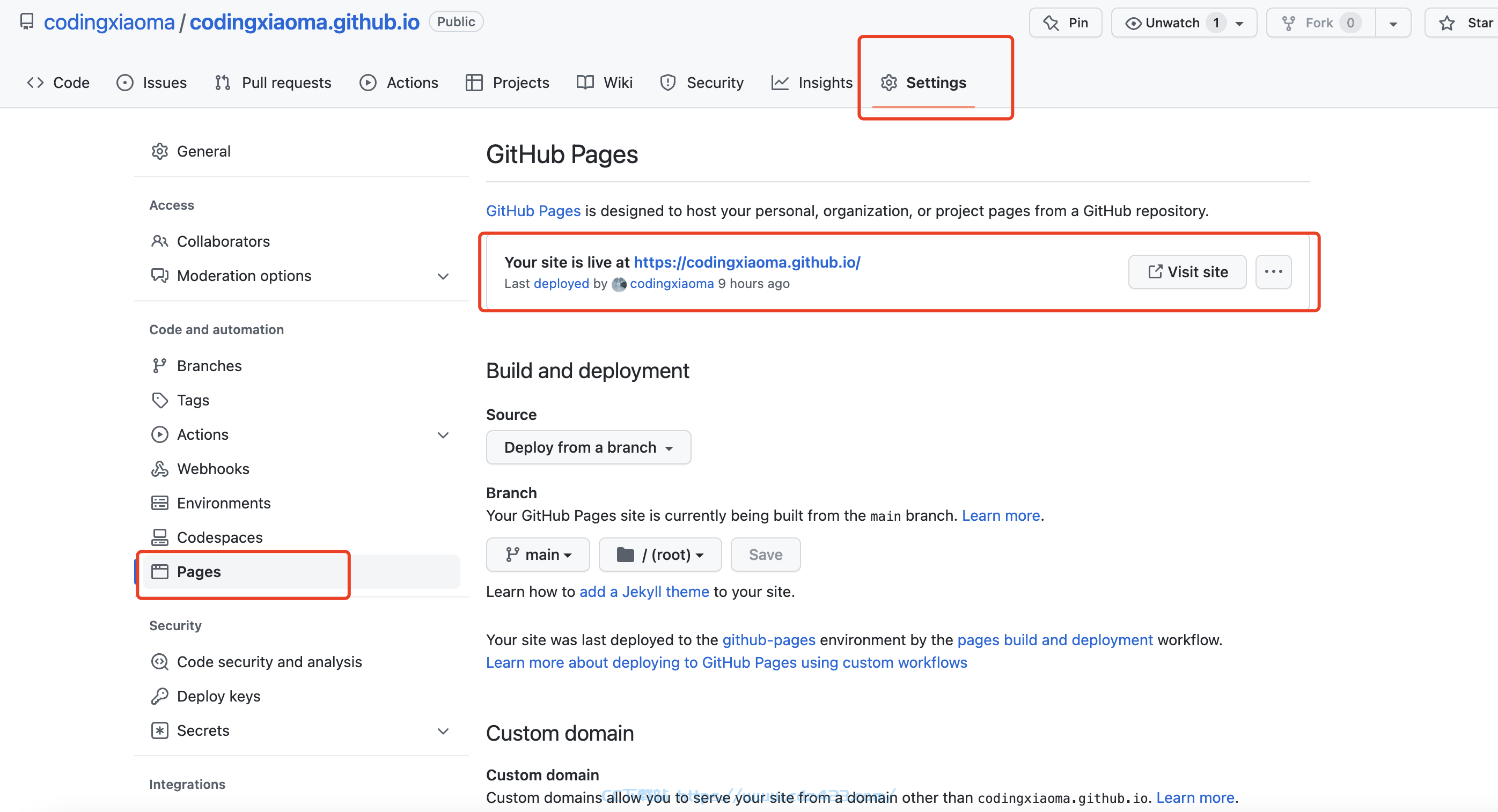Open the / (root) folder dropdown
1498x812 pixels.
coord(660,555)
